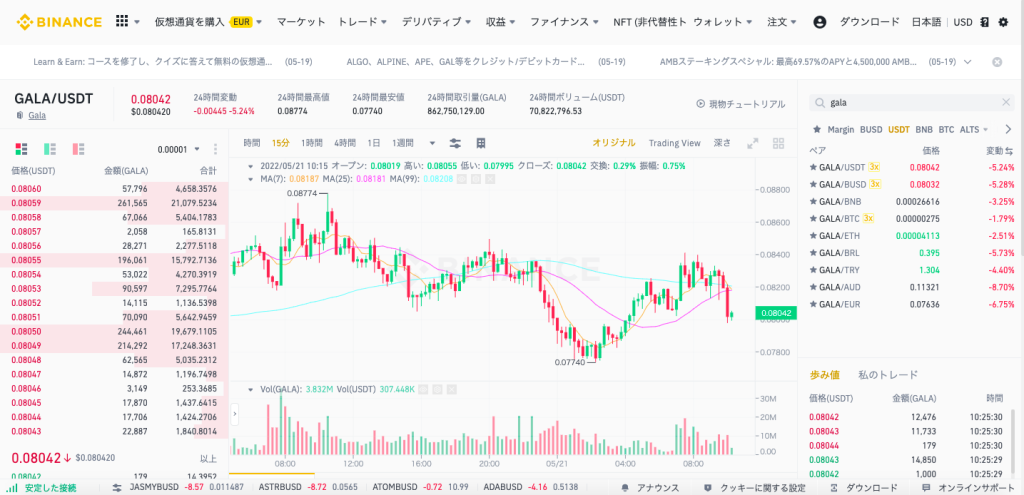The width and height of the screenshot is (1024, 495).
Task: Open the settings gear icon
Action: pos(1003,21)
